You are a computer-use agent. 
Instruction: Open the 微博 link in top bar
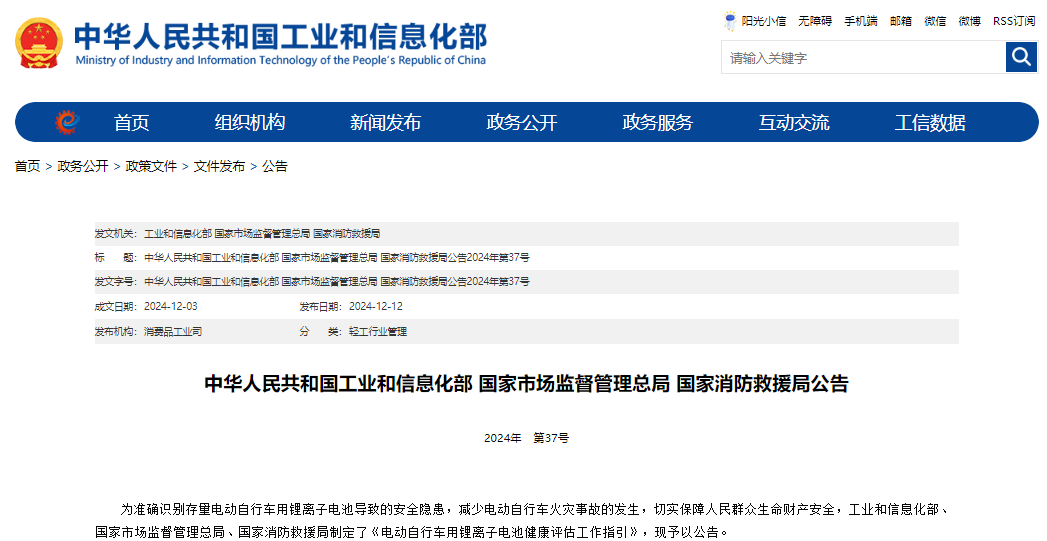coord(969,20)
